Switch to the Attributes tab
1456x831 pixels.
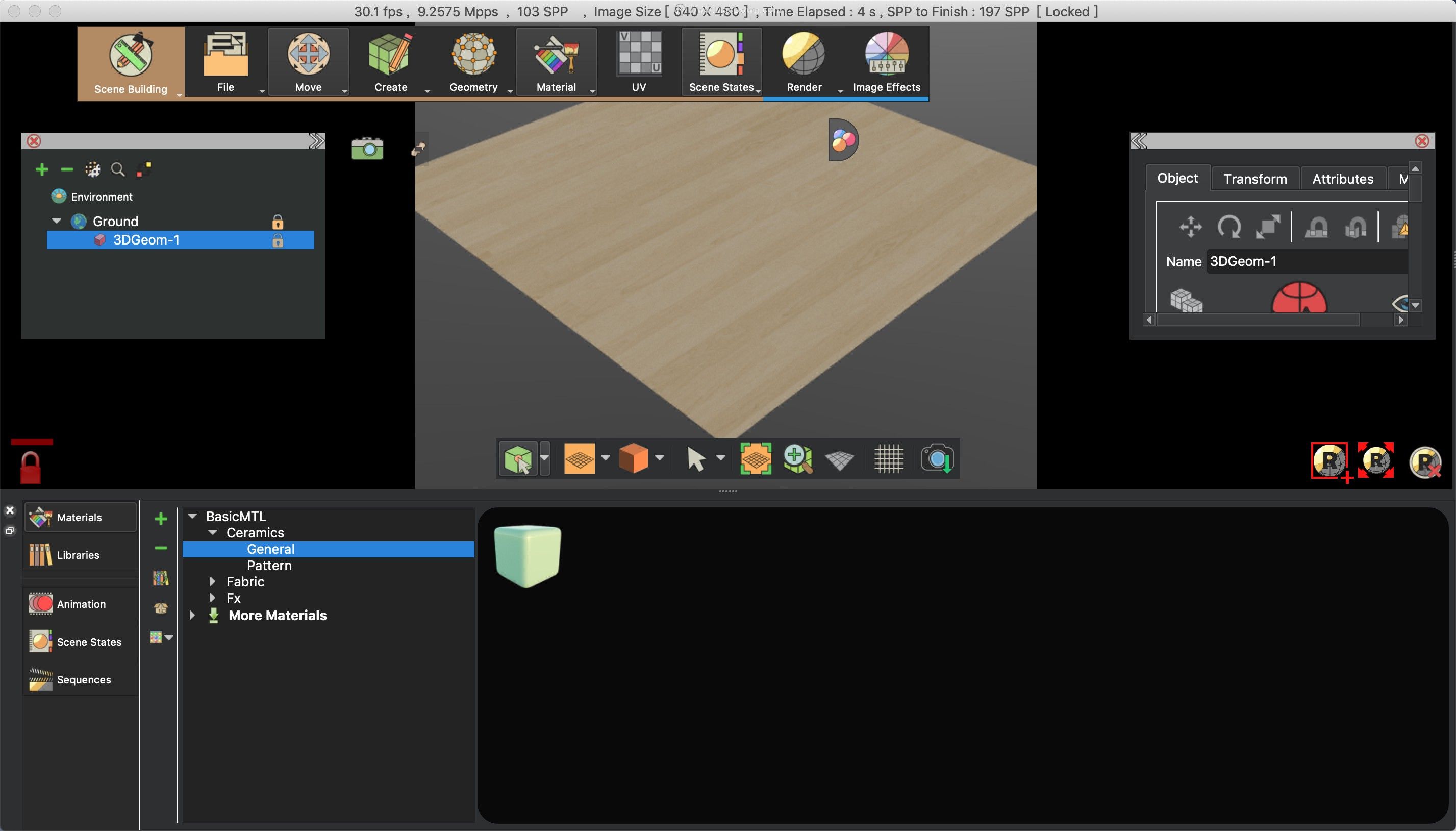(1343, 179)
